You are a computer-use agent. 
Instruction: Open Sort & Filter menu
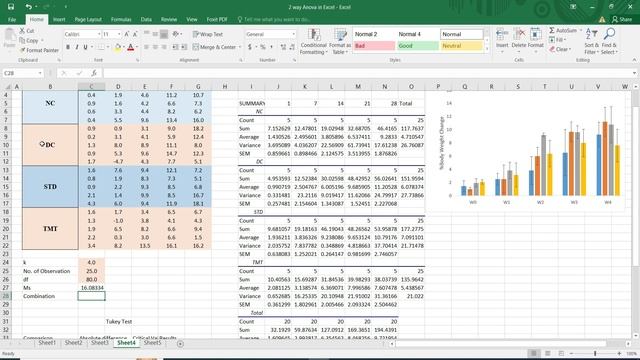pyautogui.click(x=591, y=41)
